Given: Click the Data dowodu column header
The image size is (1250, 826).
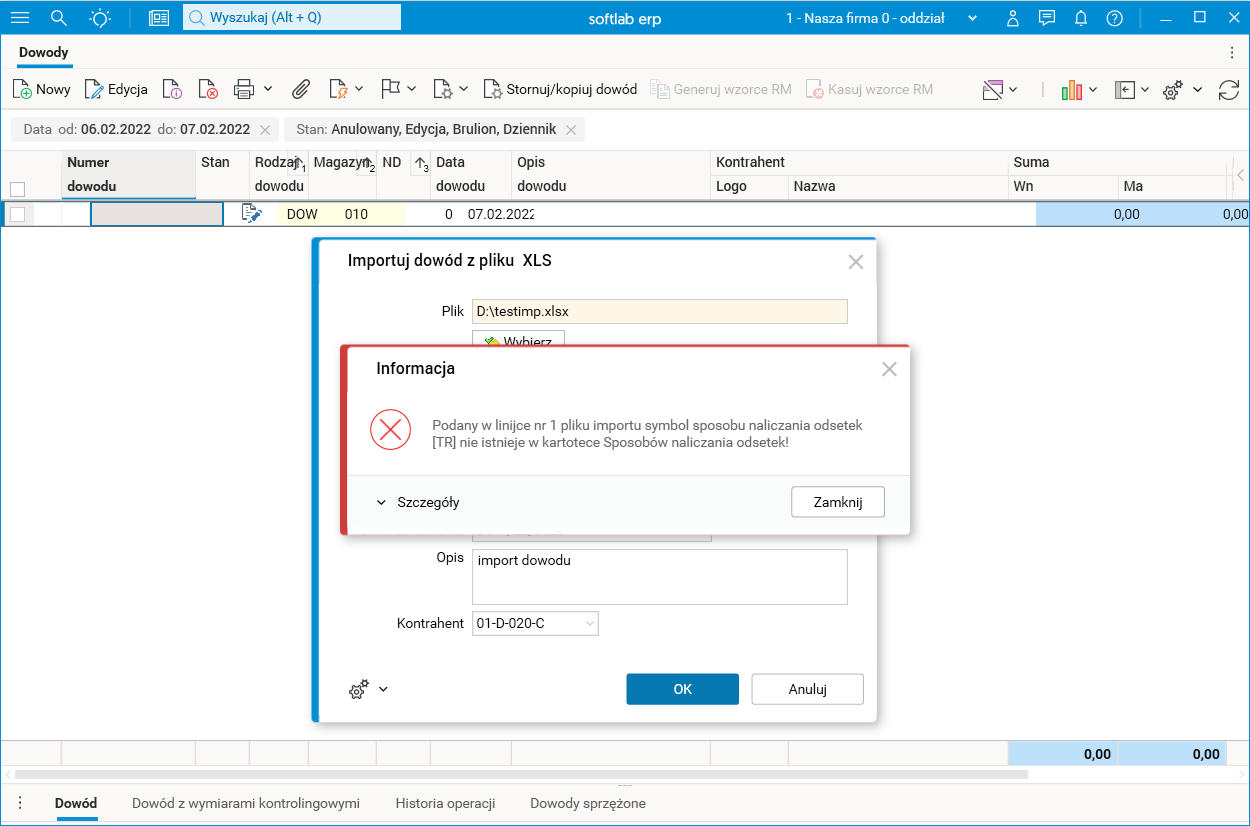Looking at the screenshot, I should pyautogui.click(x=471, y=174).
